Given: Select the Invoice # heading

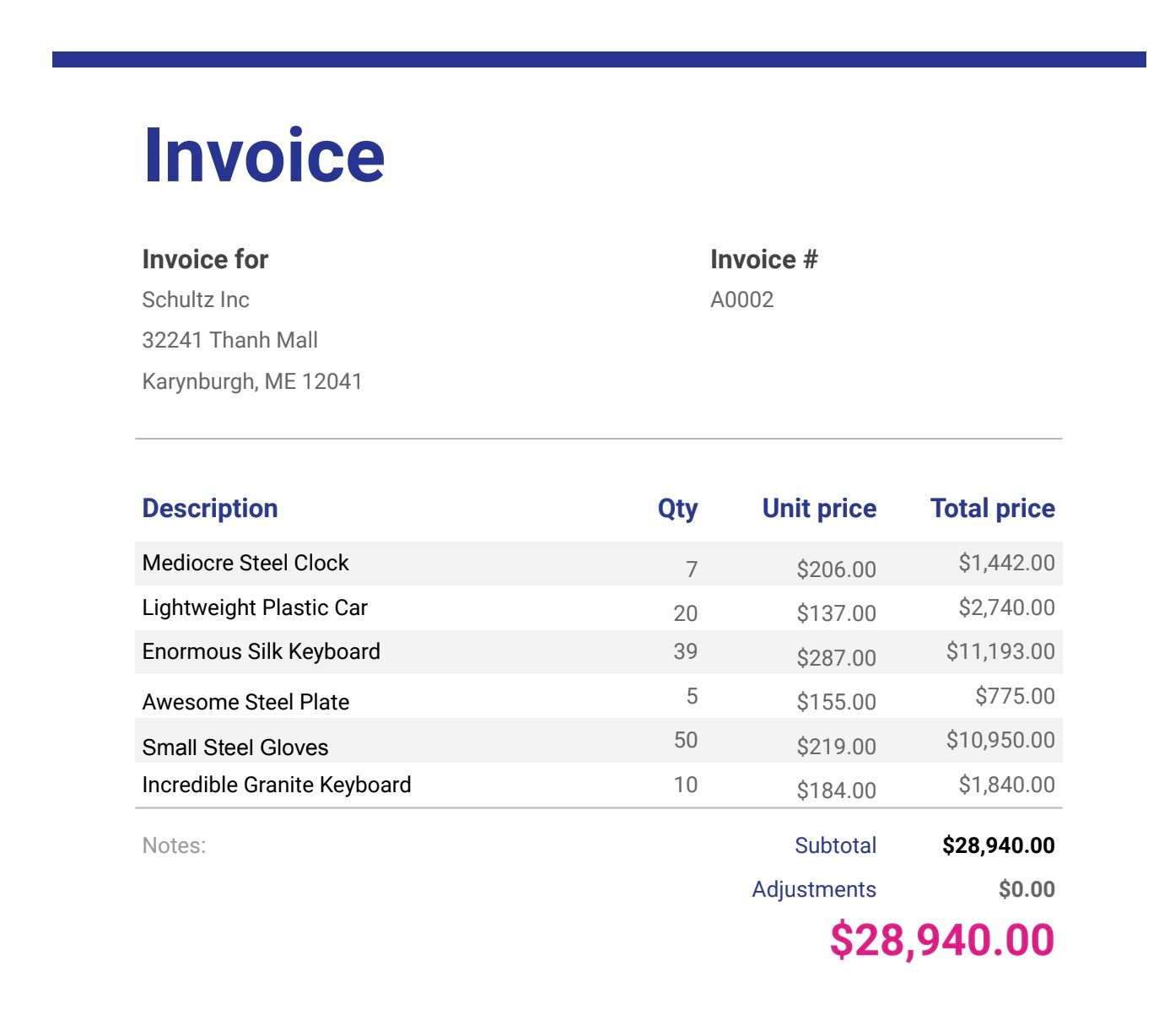Looking at the screenshot, I should tap(763, 259).
